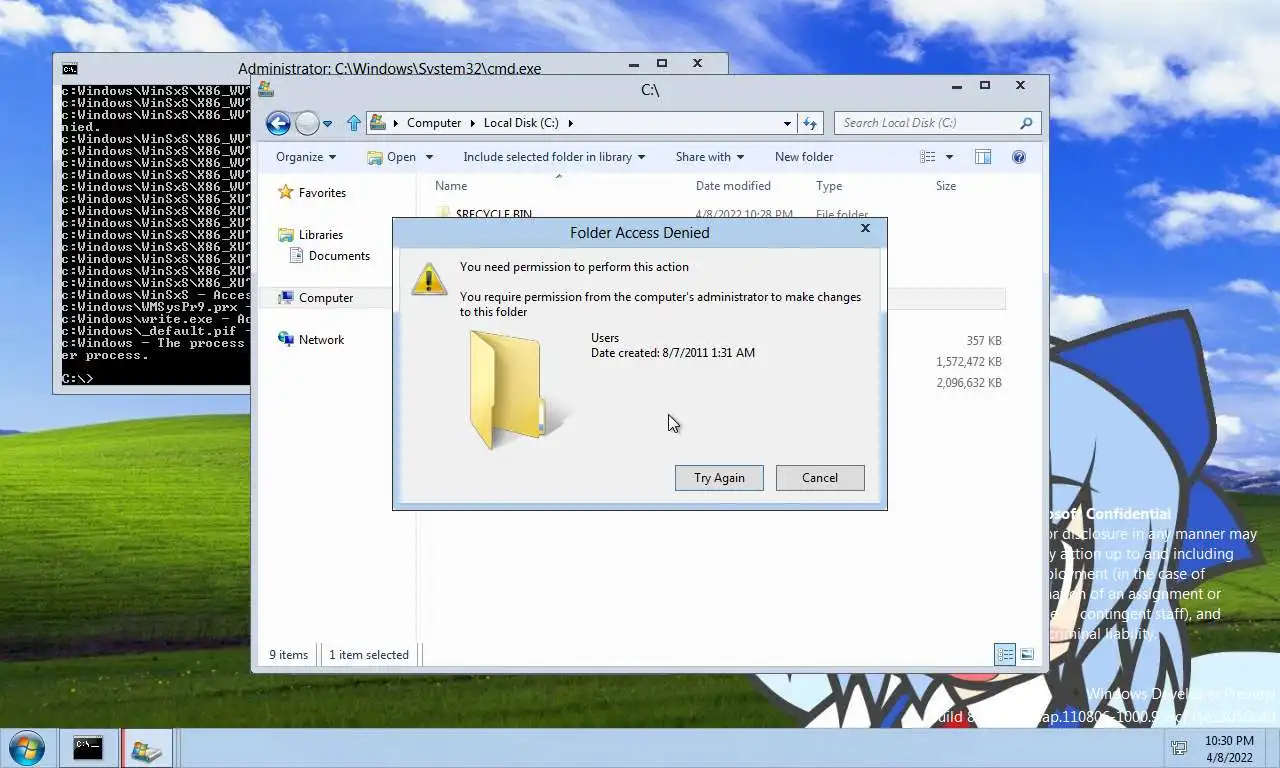
Task: Maximize the cmd.exe window
Action: click(662, 64)
